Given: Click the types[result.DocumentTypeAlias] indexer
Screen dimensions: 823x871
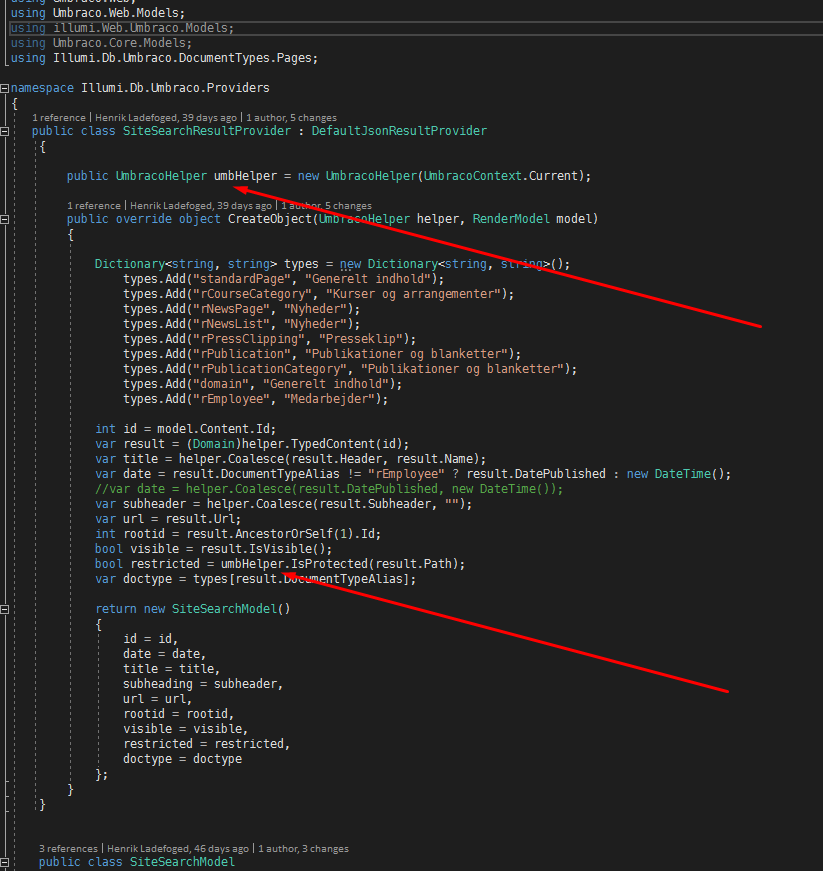Looking at the screenshot, I should [x=302, y=579].
